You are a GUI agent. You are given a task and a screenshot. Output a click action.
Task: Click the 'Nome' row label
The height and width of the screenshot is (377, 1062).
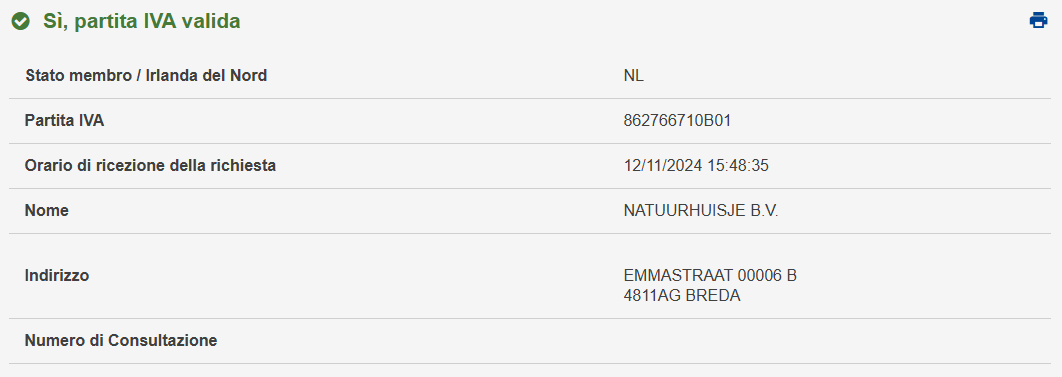(x=47, y=210)
